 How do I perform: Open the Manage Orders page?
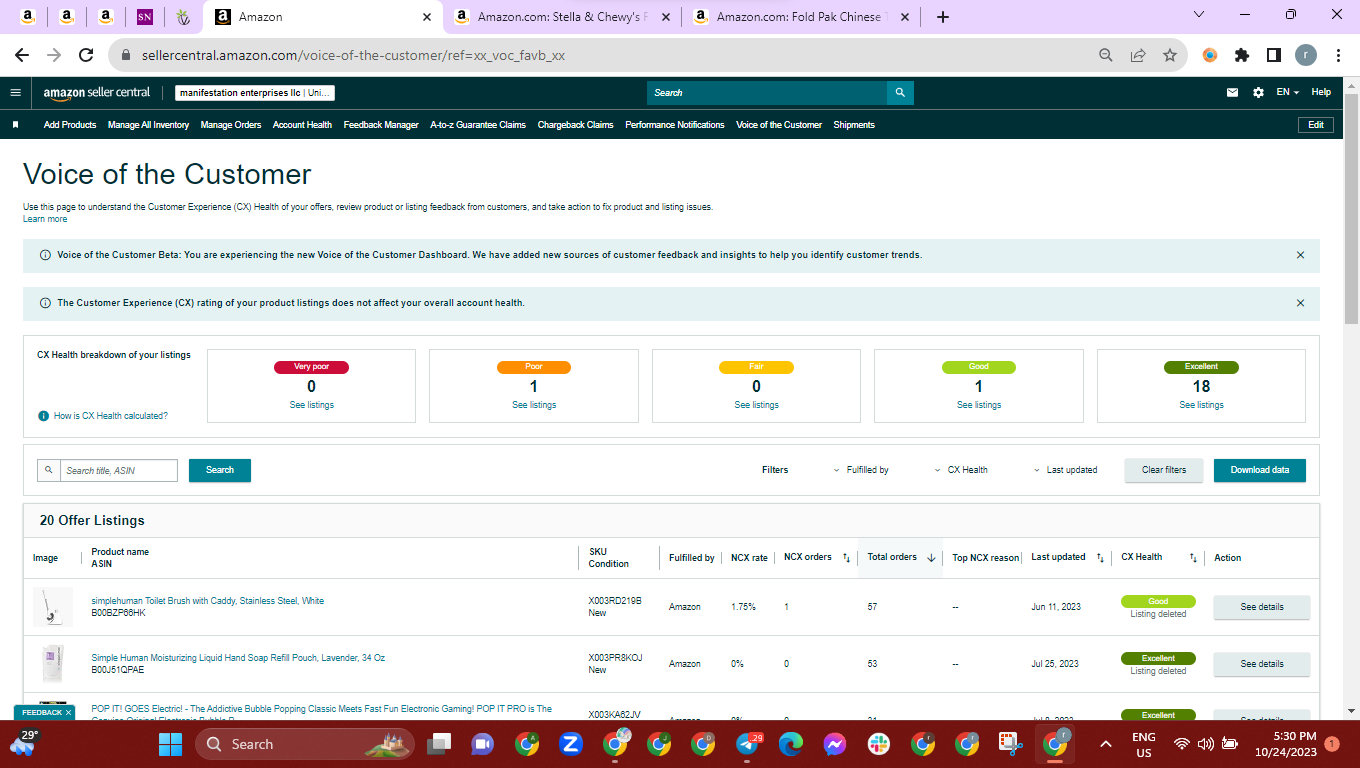[231, 125]
